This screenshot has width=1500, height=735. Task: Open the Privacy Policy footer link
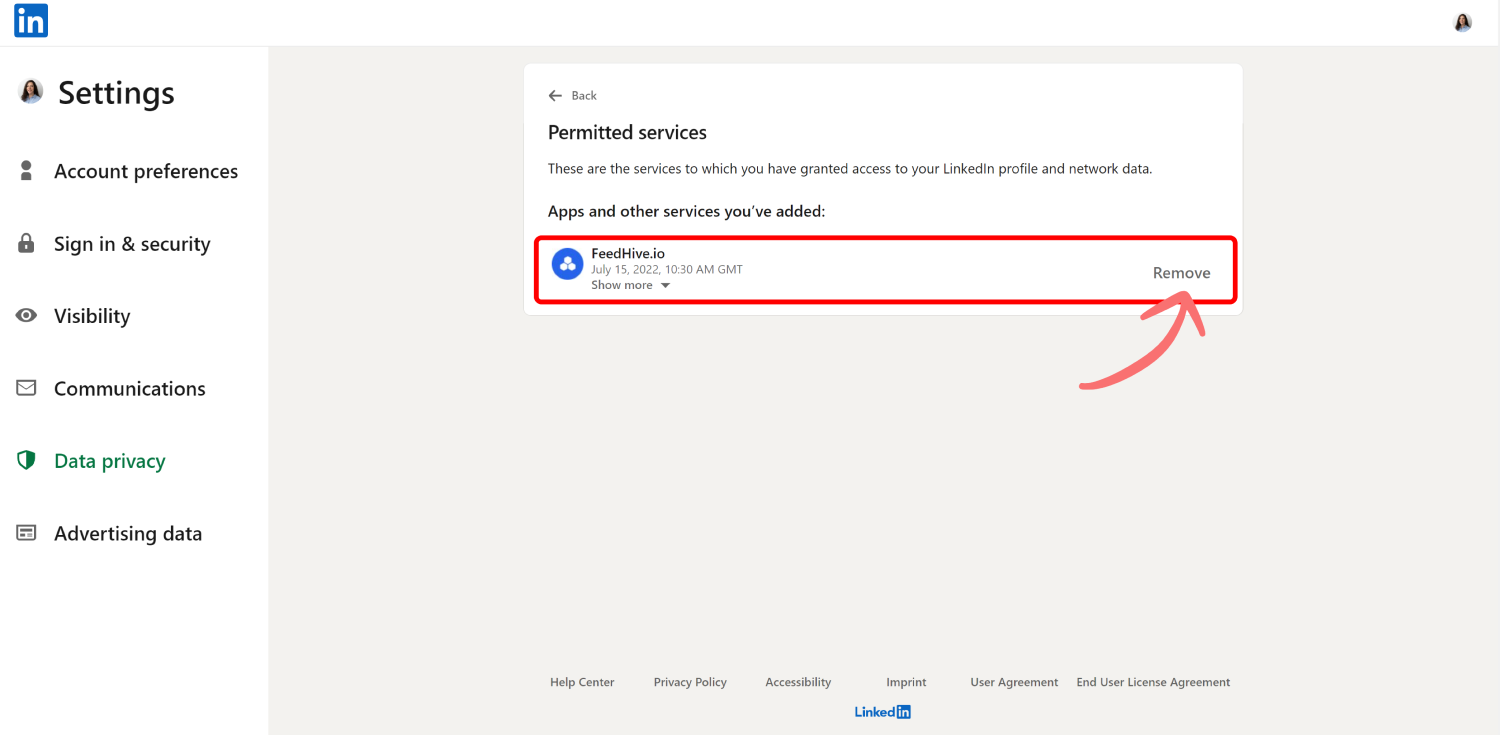(690, 682)
